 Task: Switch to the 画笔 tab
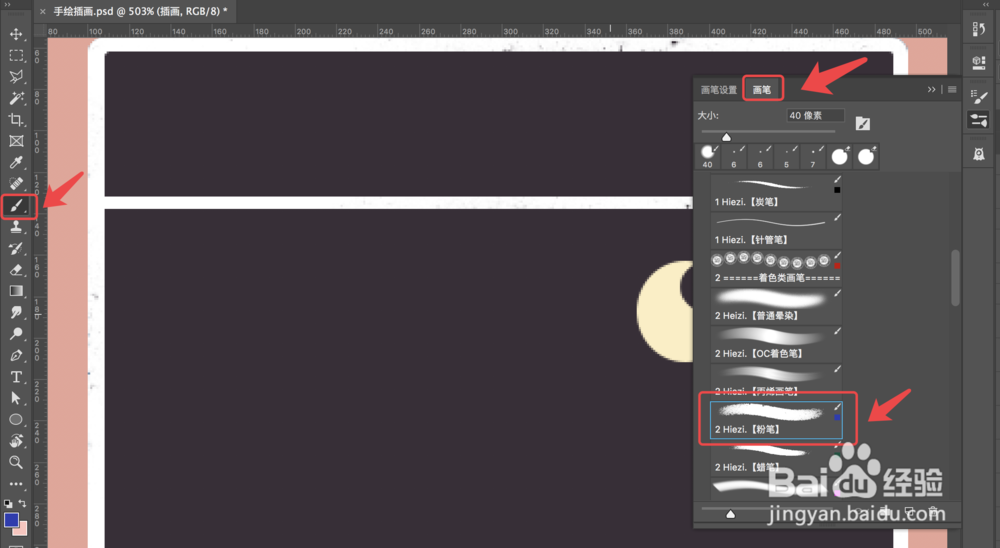(762, 90)
